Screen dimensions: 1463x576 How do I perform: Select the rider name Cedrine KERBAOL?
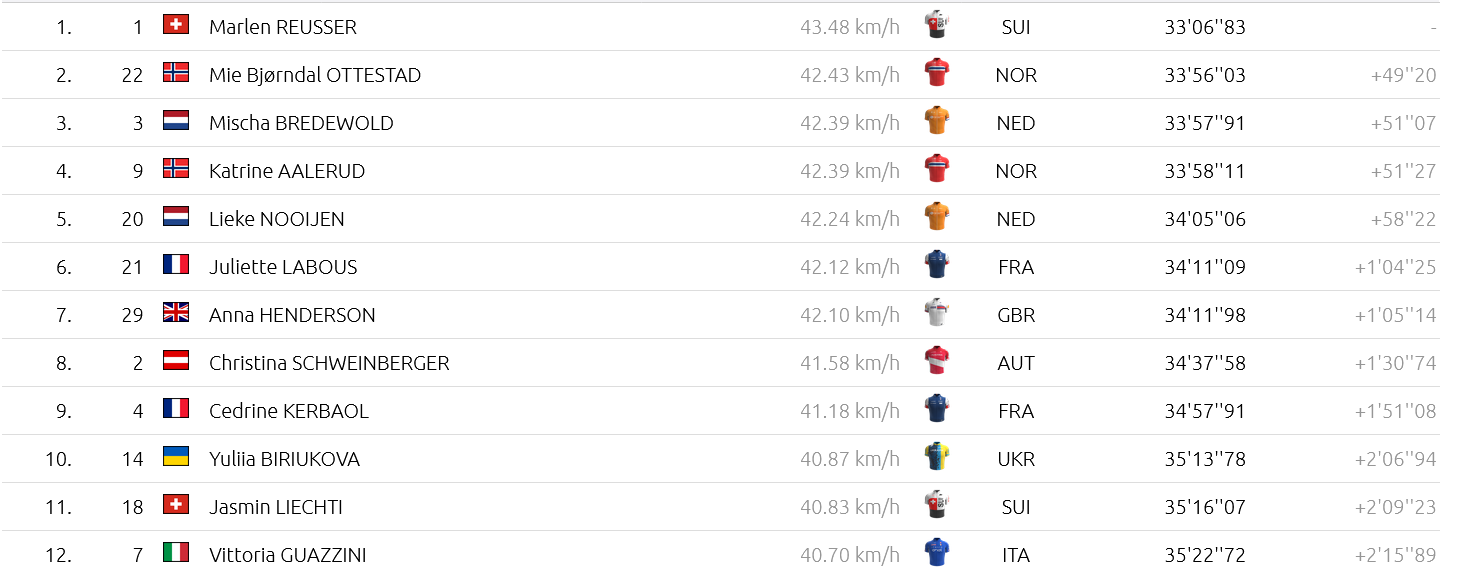[289, 411]
